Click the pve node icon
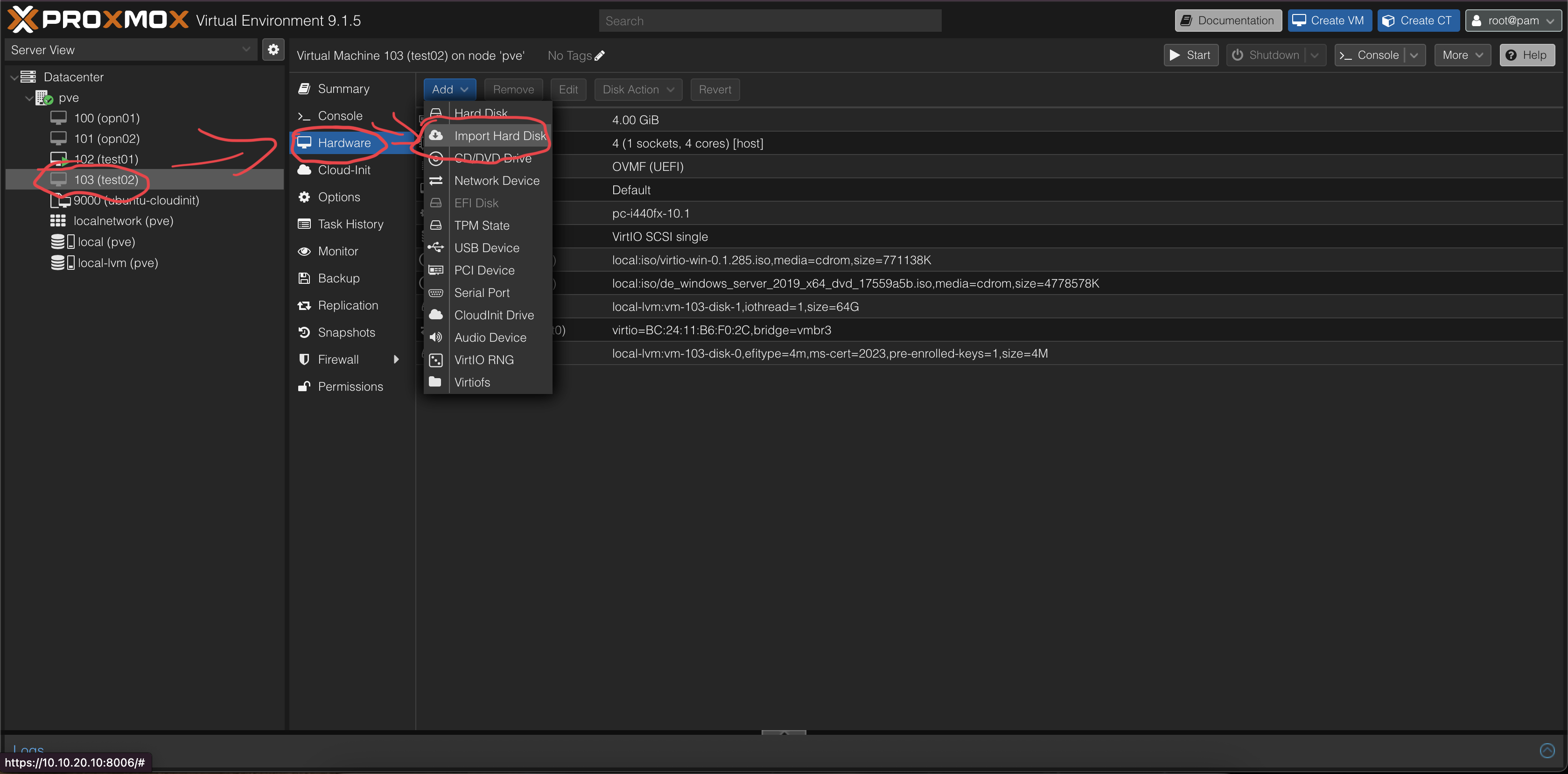 pos(44,98)
